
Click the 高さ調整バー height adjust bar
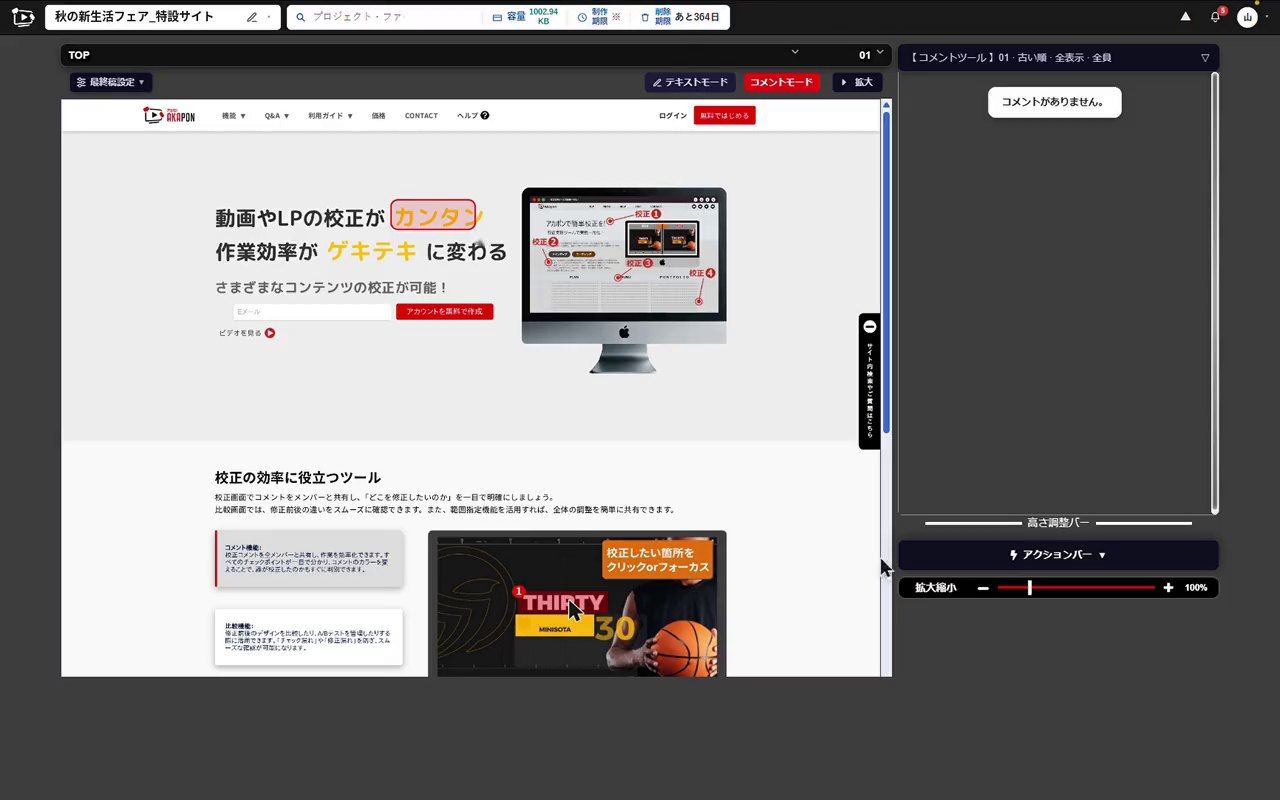click(1058, 523)
